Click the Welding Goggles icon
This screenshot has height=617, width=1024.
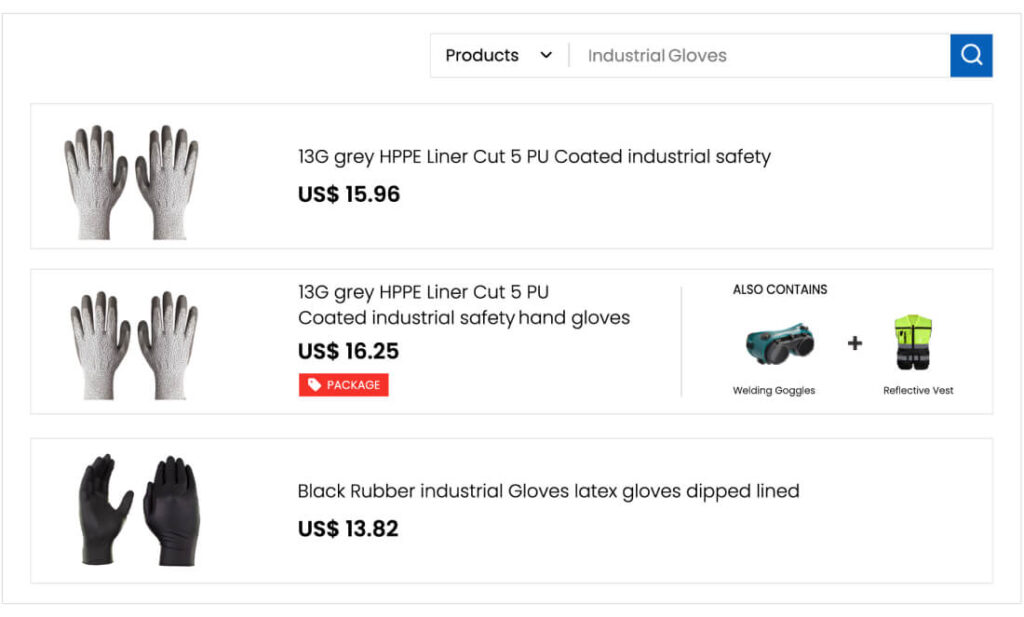tap(779, 345)
